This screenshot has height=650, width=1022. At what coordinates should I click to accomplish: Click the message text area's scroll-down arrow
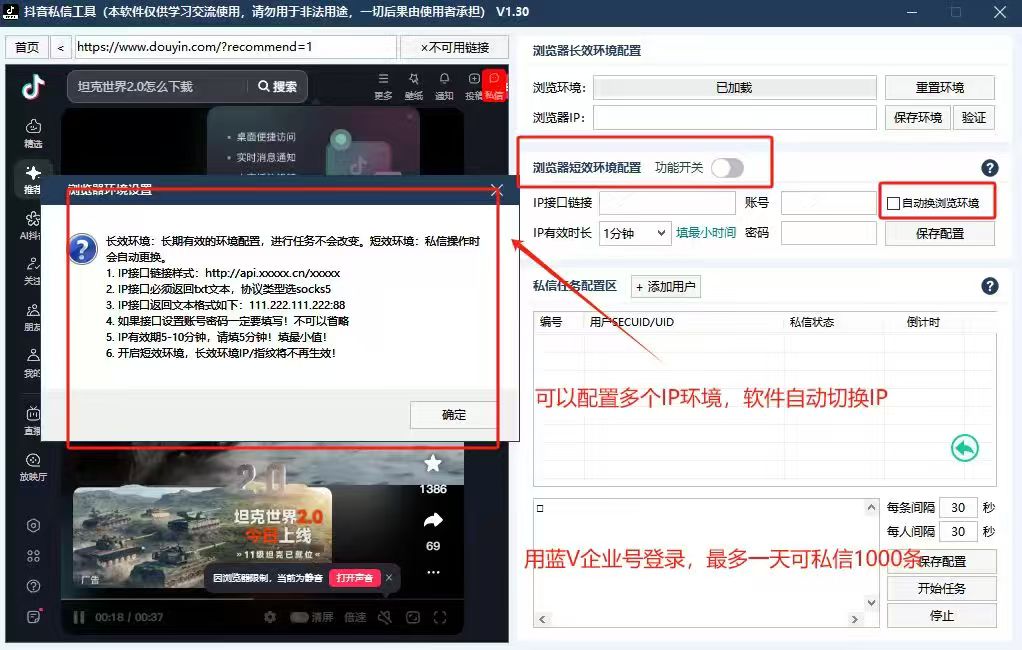[x=871, y=603]
